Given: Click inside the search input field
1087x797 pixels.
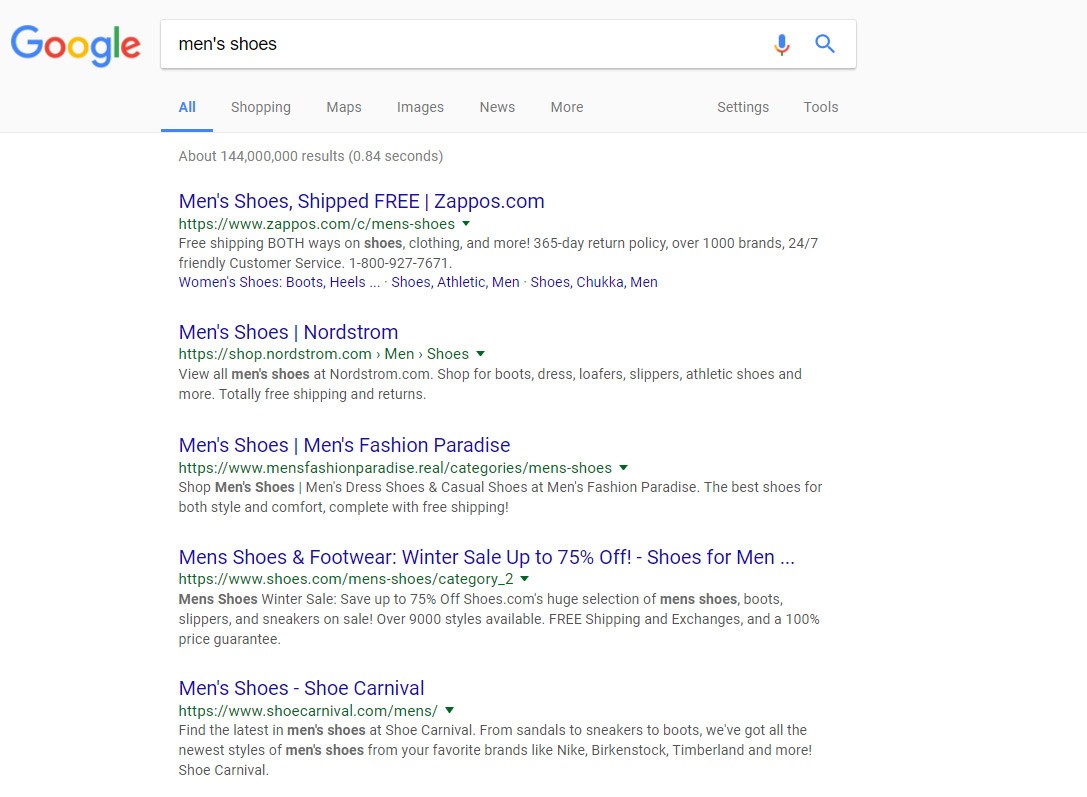Looking at the screenshot, I should [x=450, y=44].
